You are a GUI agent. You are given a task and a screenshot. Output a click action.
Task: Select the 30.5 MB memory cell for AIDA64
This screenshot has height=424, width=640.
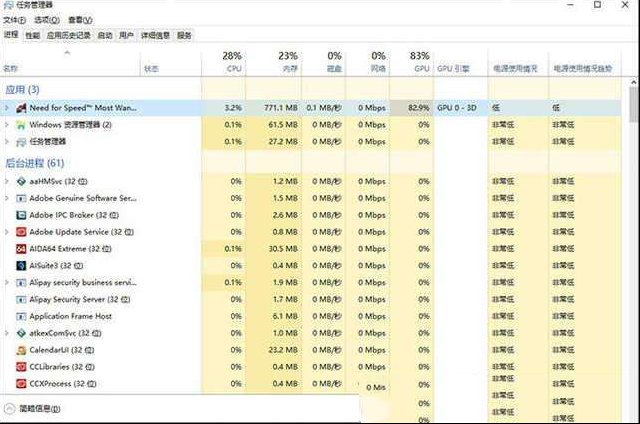[274, 249]
